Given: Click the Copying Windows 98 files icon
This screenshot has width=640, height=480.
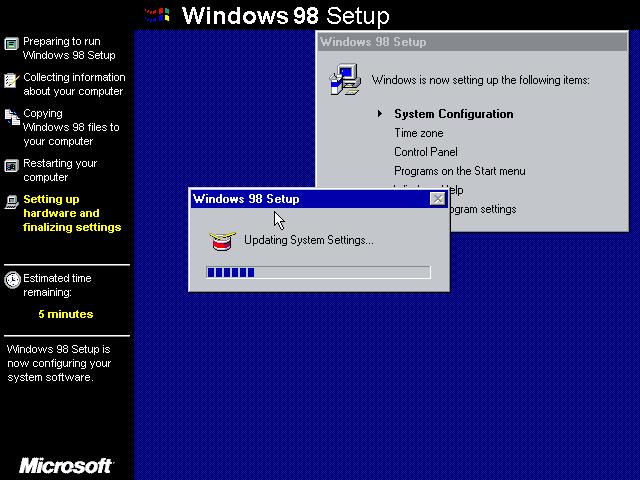Looking at the screenshot, I should (x=12, y=117).
